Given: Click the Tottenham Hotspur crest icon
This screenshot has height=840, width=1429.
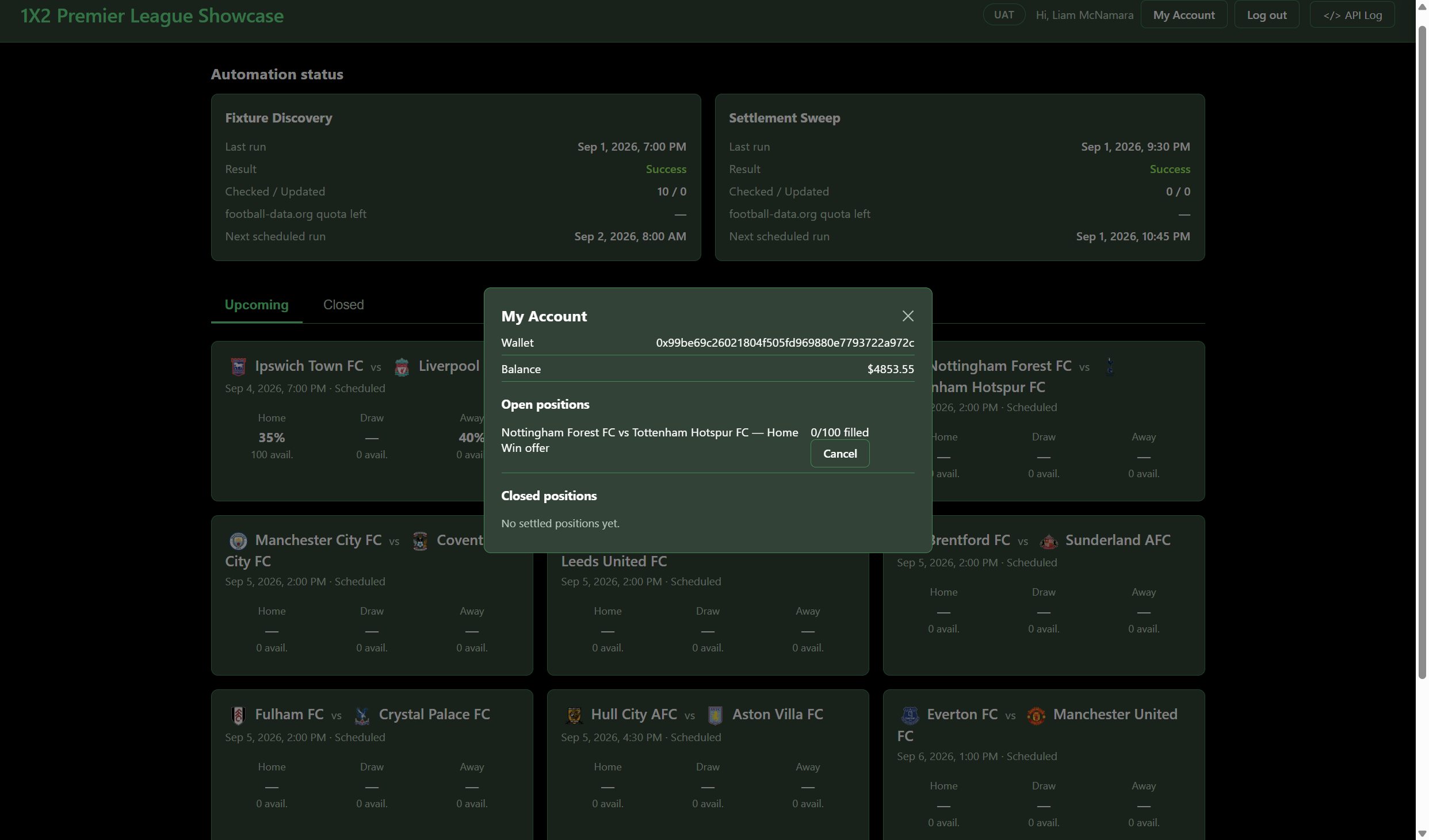Looking at the screenshot, I should click(1110, 366).
